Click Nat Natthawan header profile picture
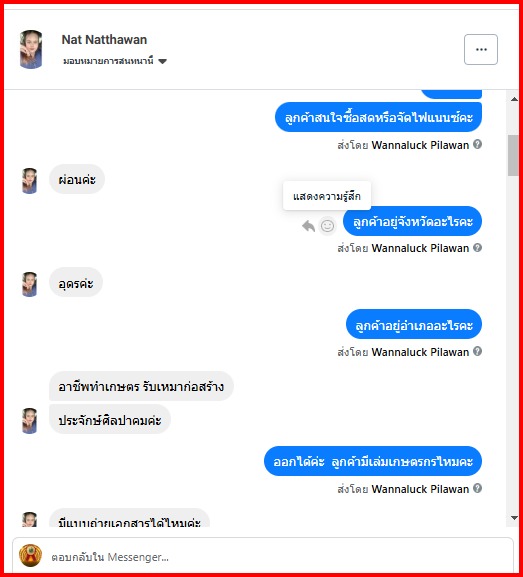 [x=31, y=49]
